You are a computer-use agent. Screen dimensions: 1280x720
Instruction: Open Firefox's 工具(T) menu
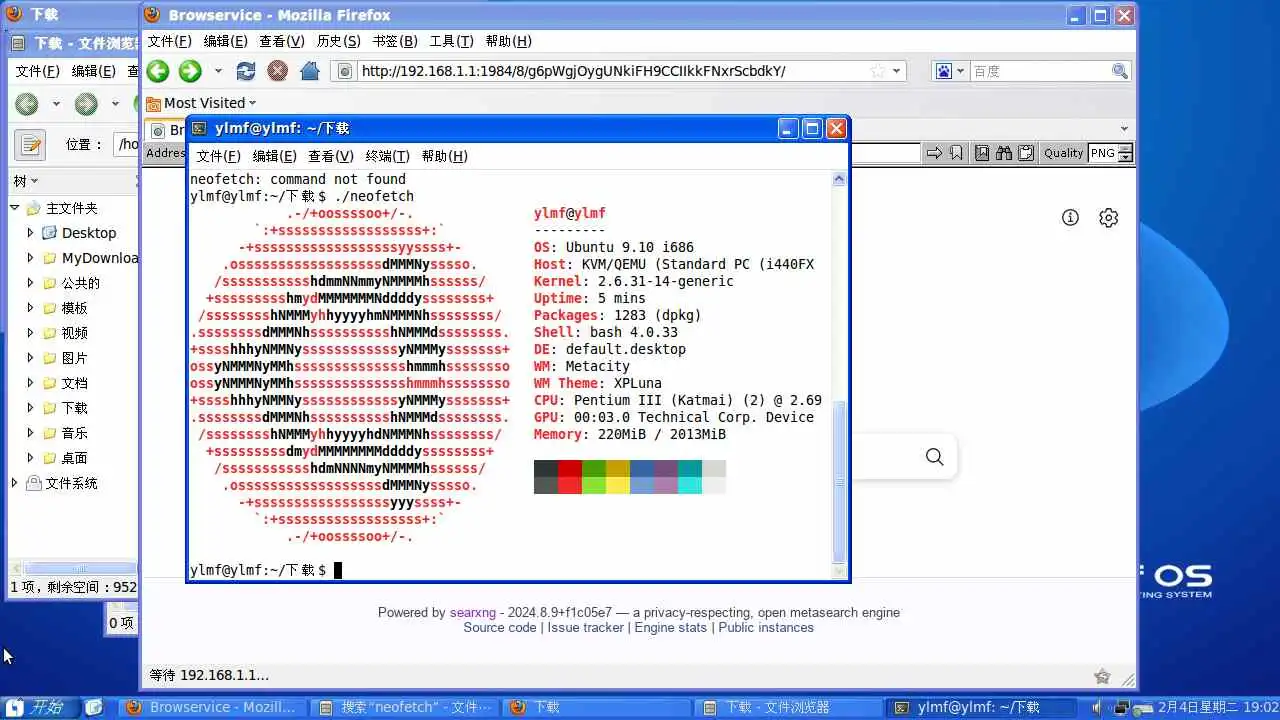click(x=451, y=41)
